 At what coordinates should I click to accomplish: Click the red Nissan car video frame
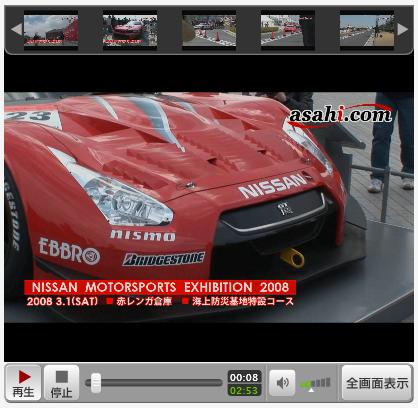pyautogui.click(x=209, y=207)
